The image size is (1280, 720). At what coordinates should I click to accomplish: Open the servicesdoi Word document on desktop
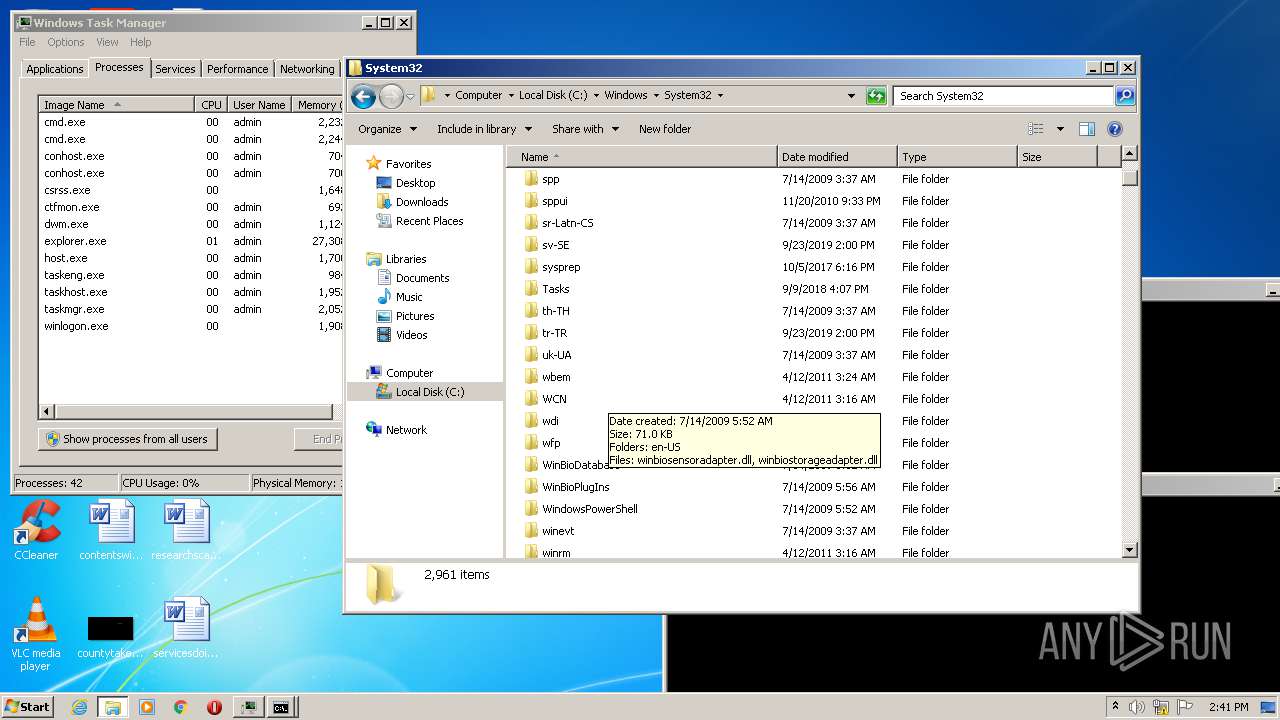[x=187, y=628]
